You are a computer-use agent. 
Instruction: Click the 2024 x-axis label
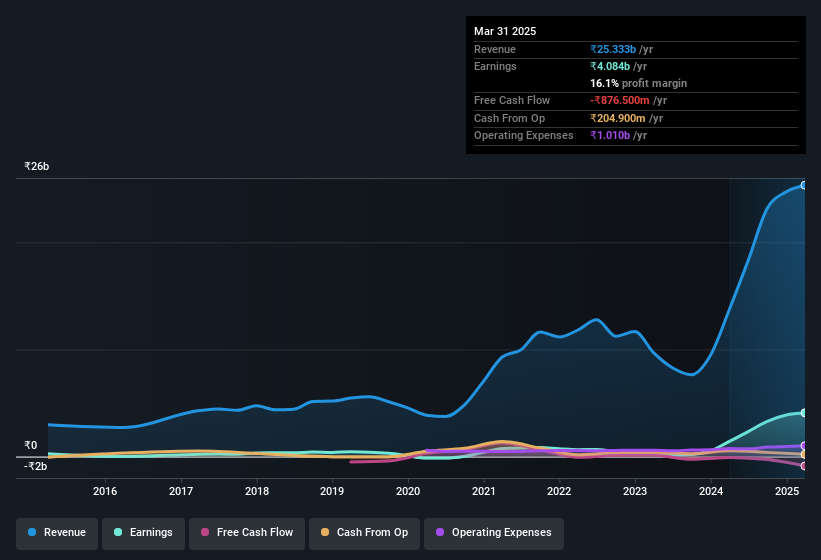click(x=711, y=491)
